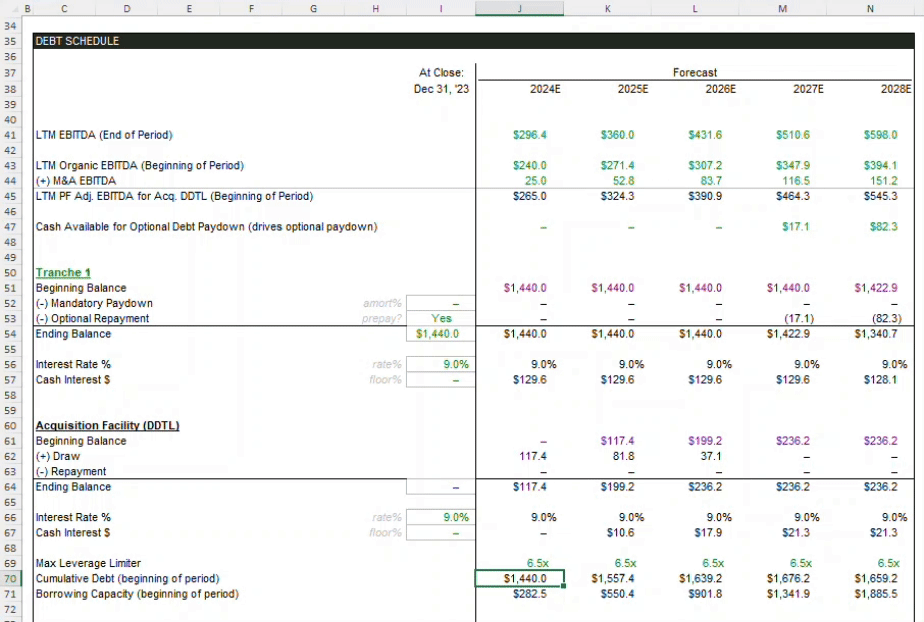
Task: Select the Tranche 1 amort% input cell
Action: (x=440, y=304)
